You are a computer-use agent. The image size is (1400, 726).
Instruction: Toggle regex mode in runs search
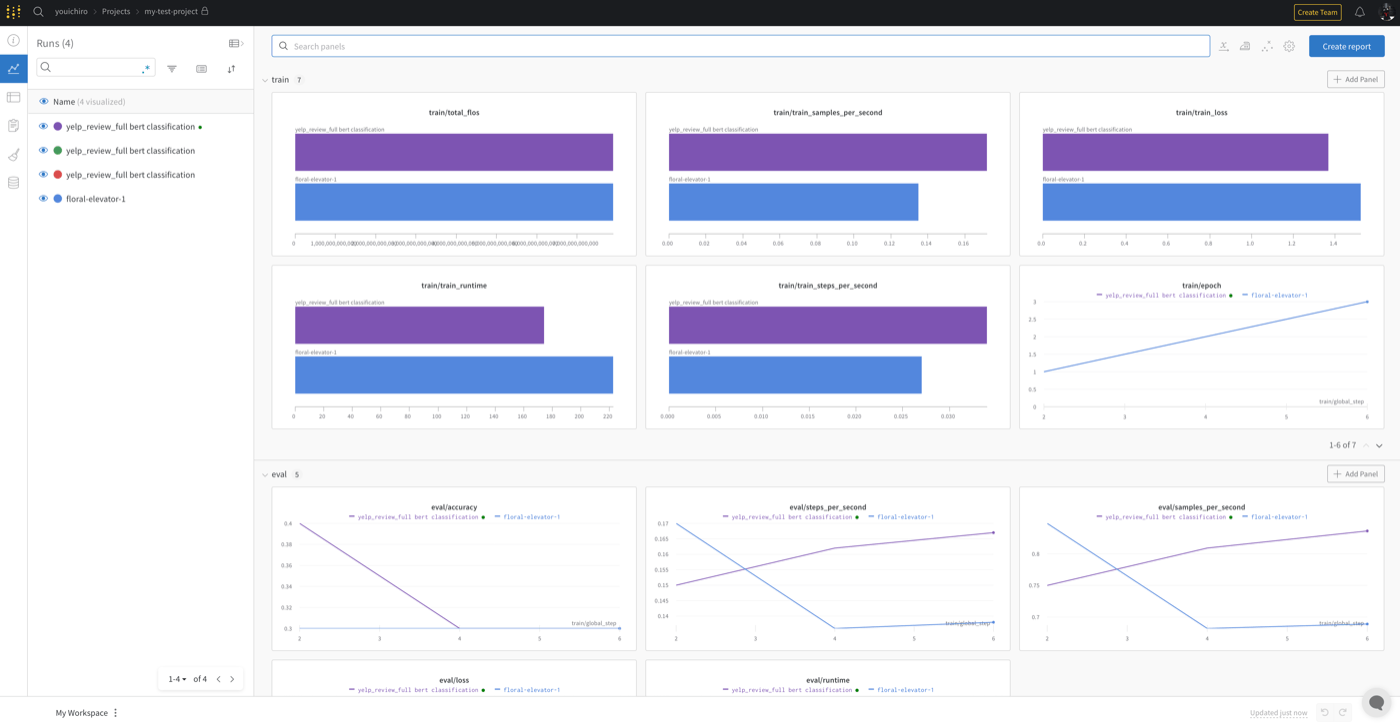coord(147,68)
